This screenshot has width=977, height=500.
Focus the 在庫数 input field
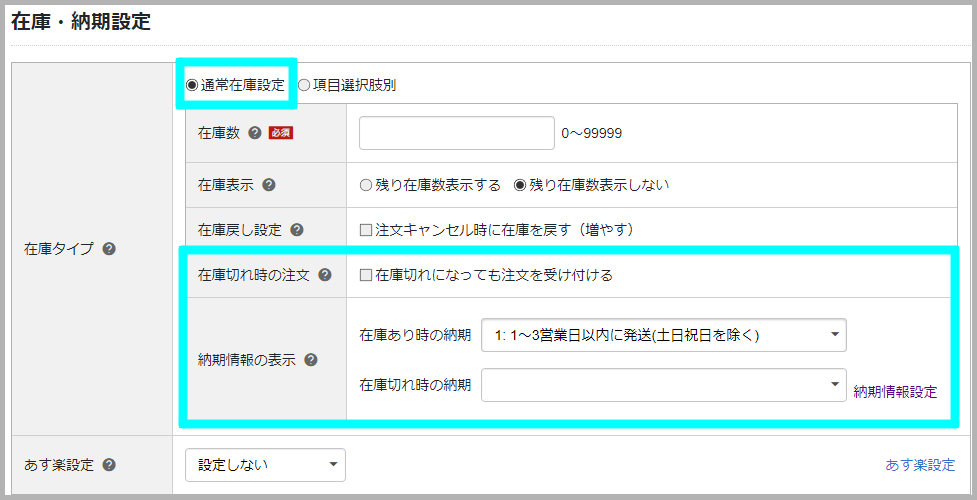457,133
